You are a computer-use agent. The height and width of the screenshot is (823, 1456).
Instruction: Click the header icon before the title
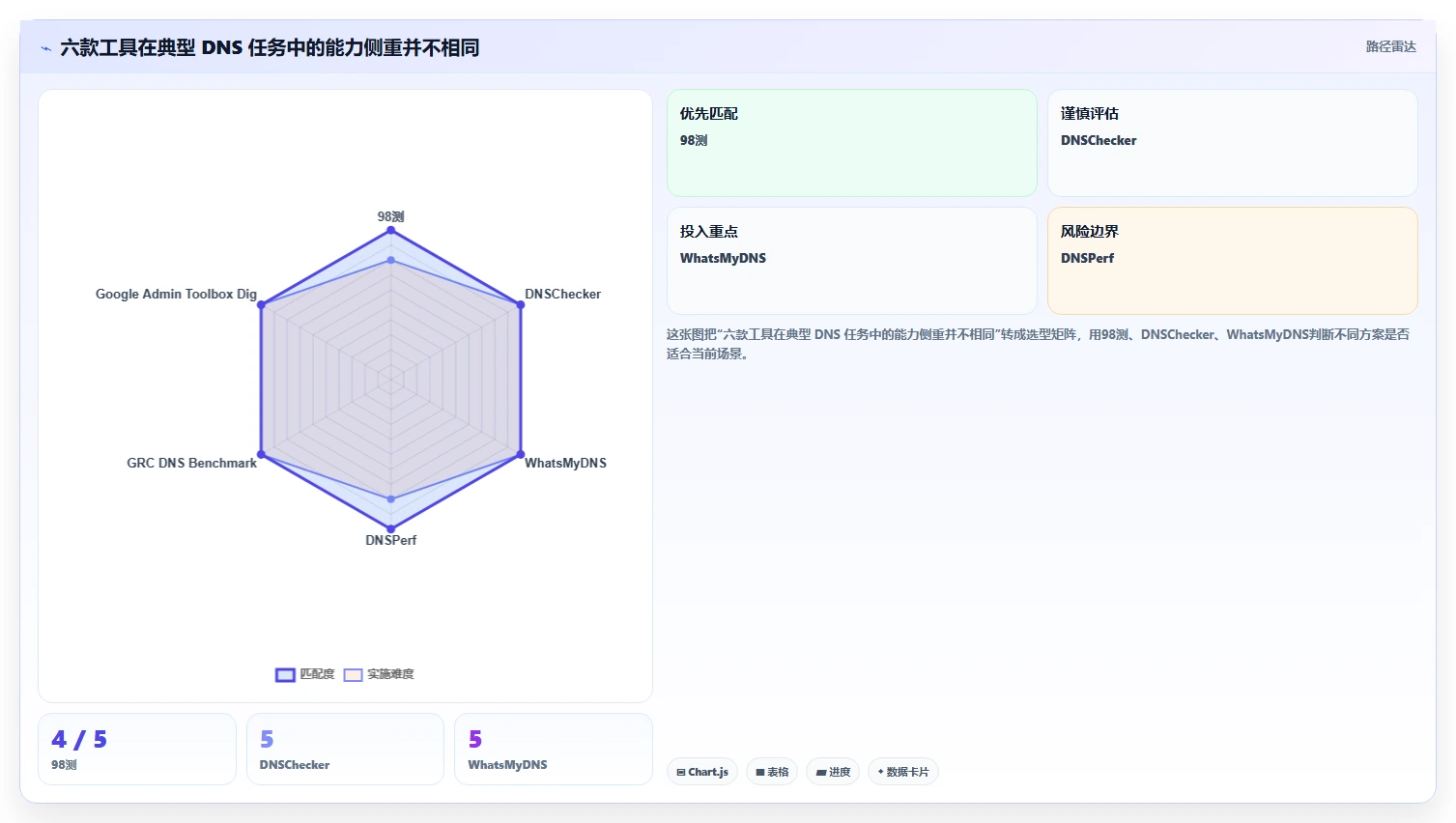tap(45, 48)
